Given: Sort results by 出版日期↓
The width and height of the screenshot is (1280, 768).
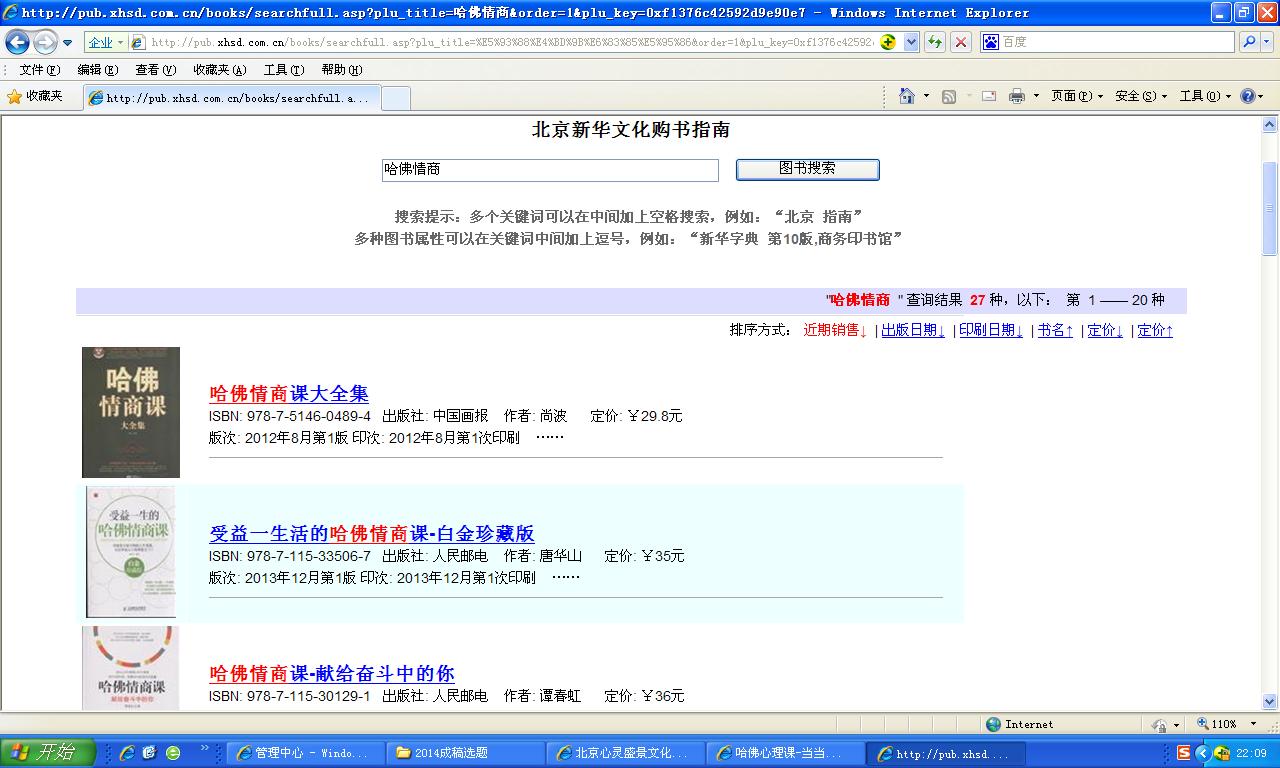Looking at the screenshot, I should (913, 330).
